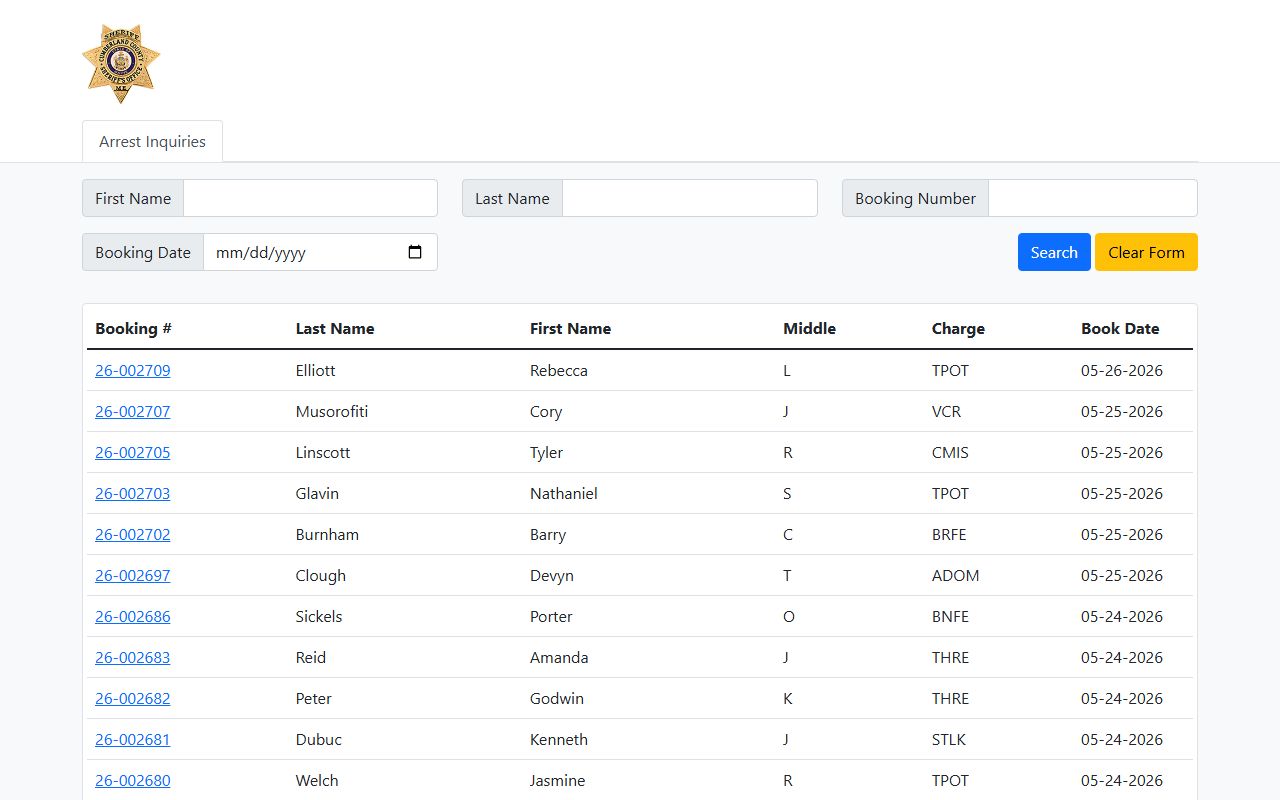
Task: Open booking link 26-002686 for Sickels
Action: point(133,616)
